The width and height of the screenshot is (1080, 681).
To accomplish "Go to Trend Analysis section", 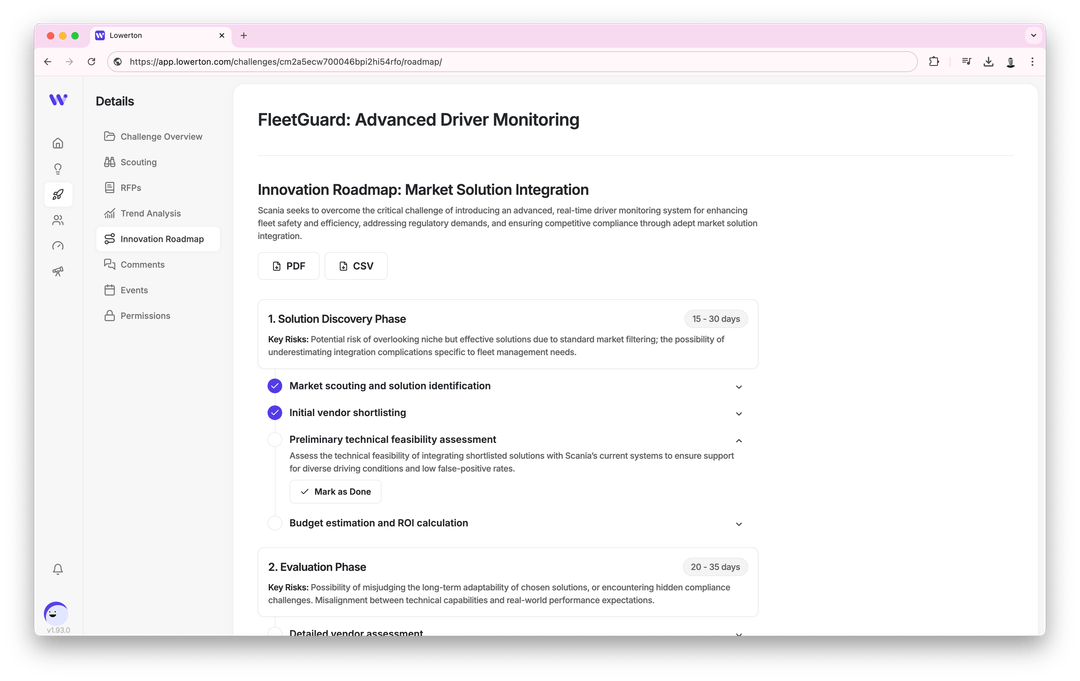I will point(150,213).
